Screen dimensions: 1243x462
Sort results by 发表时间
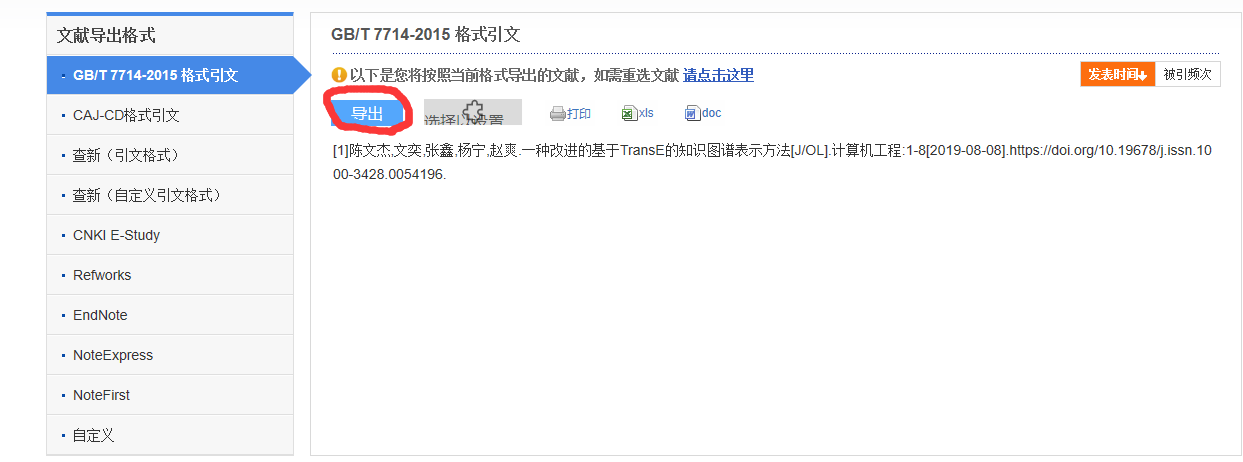pos(1118,74)
